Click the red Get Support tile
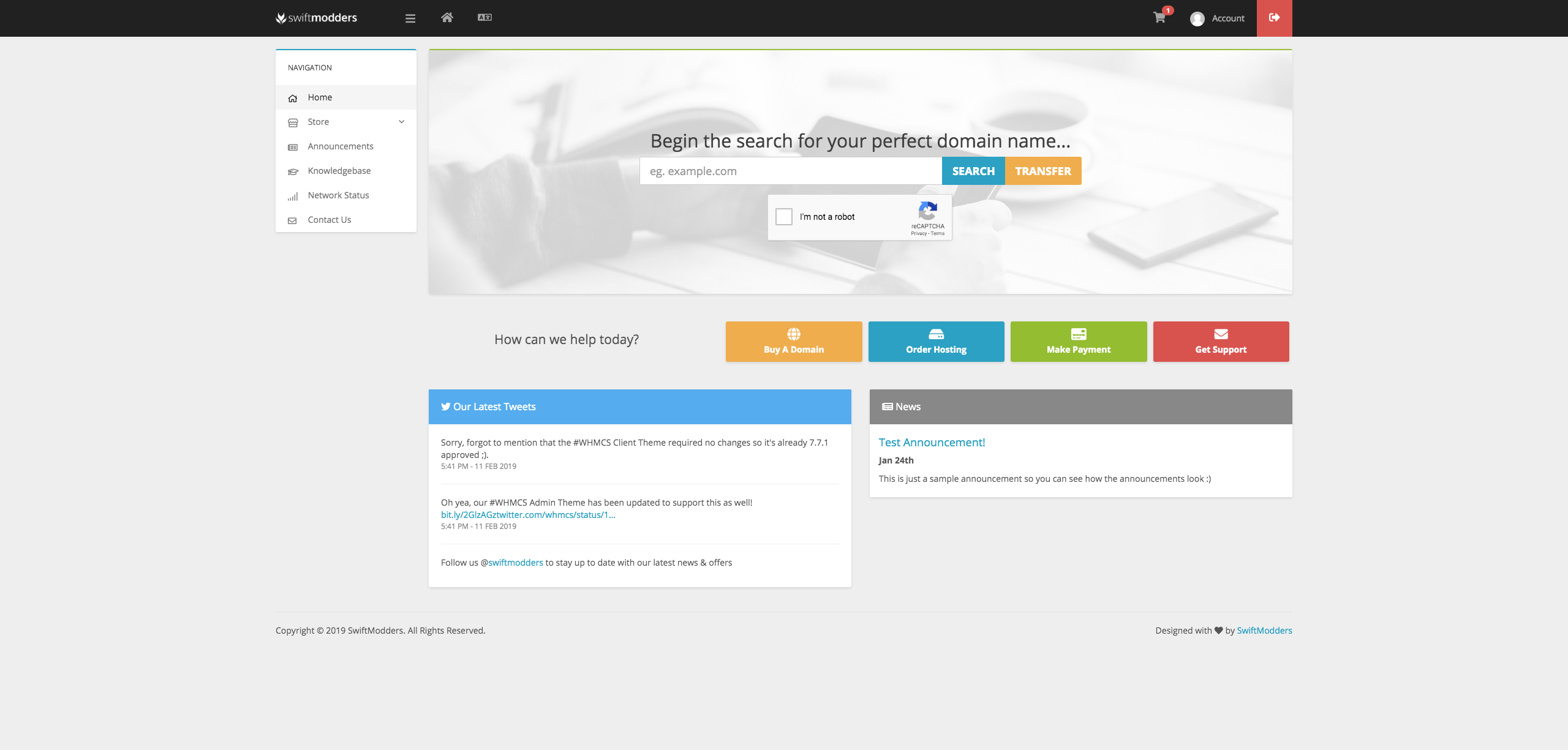The image size is (1568, 750). click(x=1221, y=342)
